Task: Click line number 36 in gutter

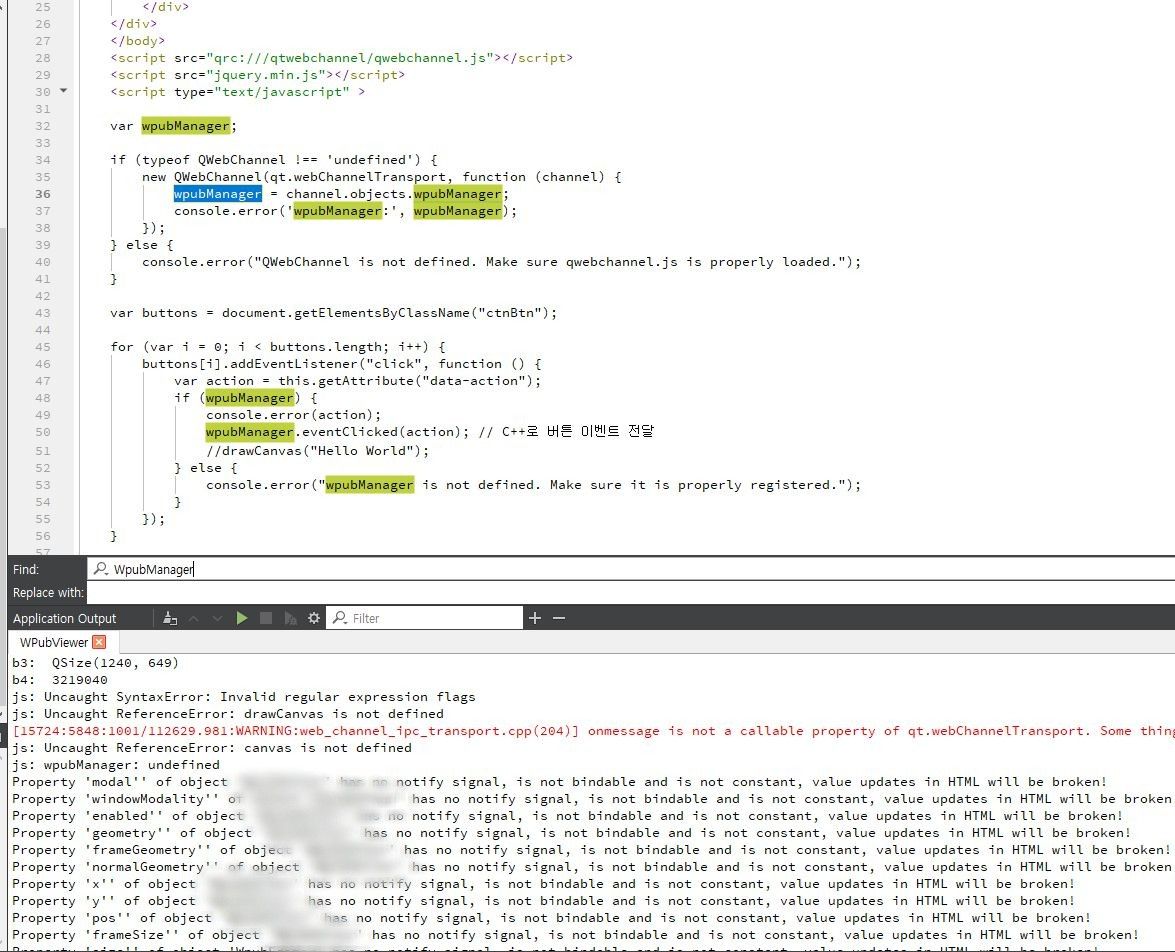Action: pos(43,193)
